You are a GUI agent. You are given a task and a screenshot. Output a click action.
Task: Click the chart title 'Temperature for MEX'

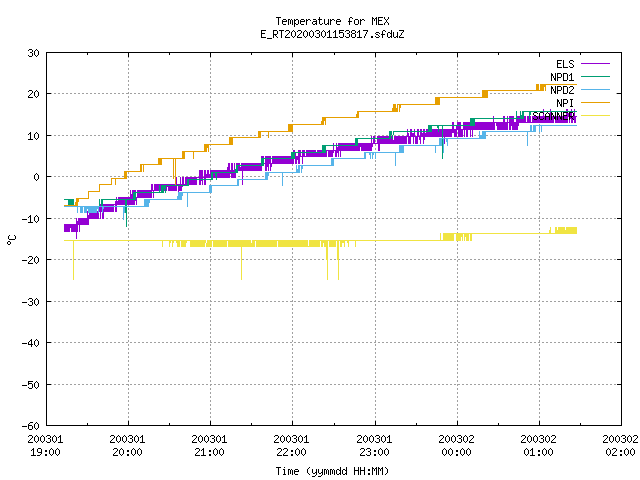point(332,21)
